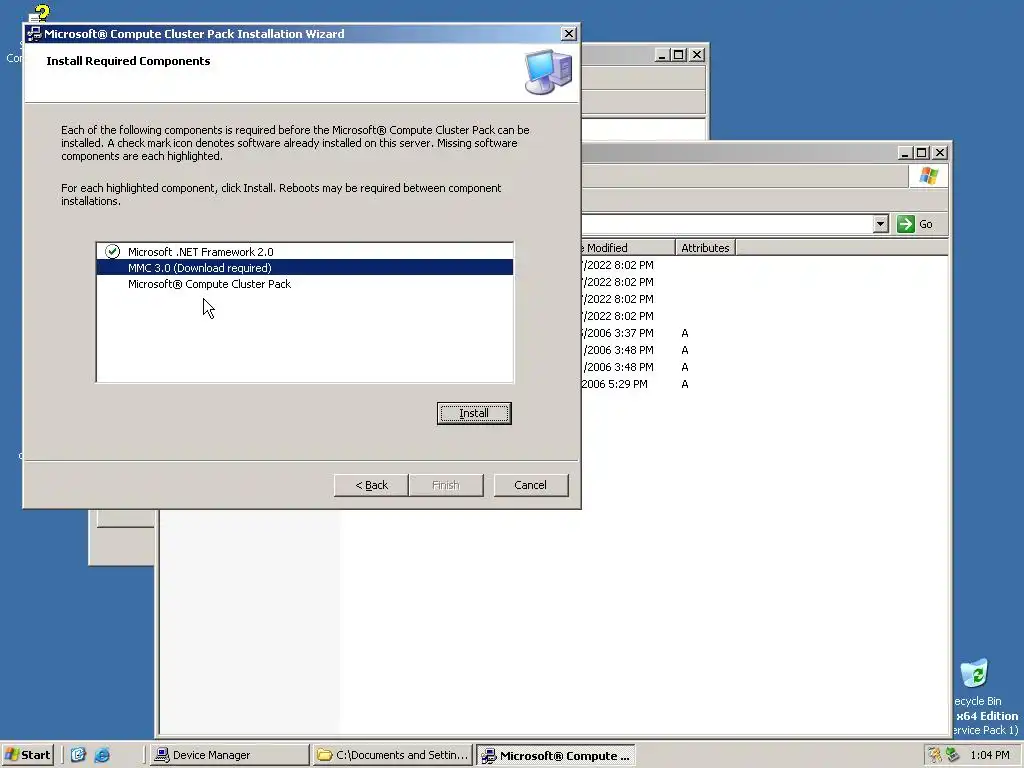Click the computer icon in wizard header

(x=549, y=72)
